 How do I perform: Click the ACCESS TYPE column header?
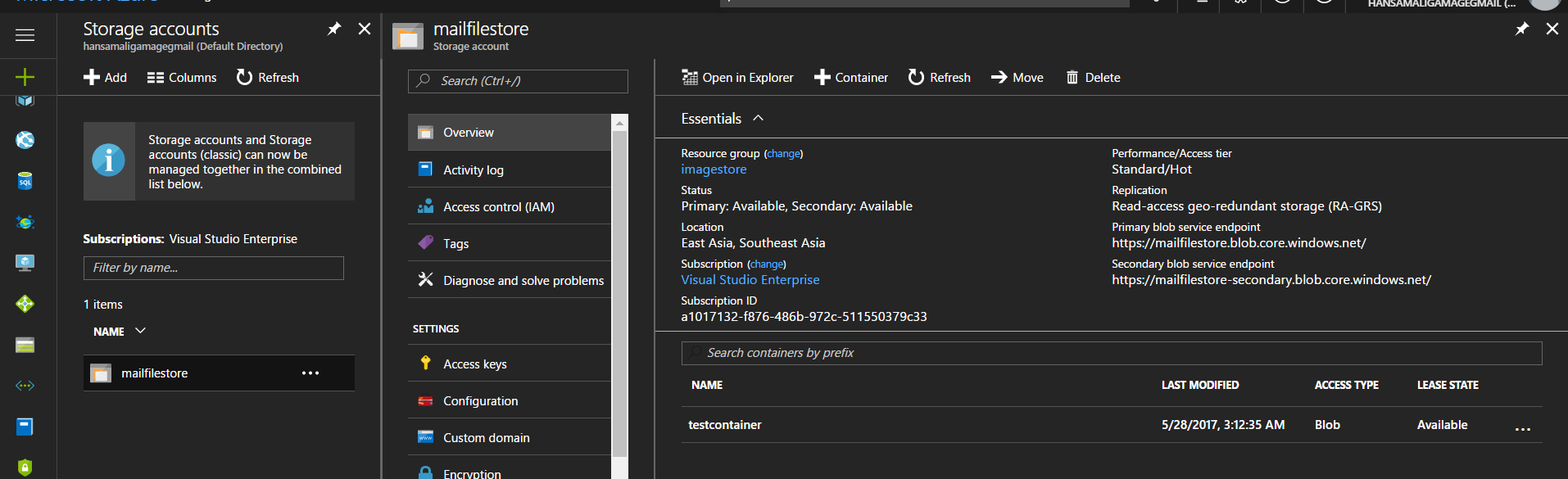[1347, 385]
